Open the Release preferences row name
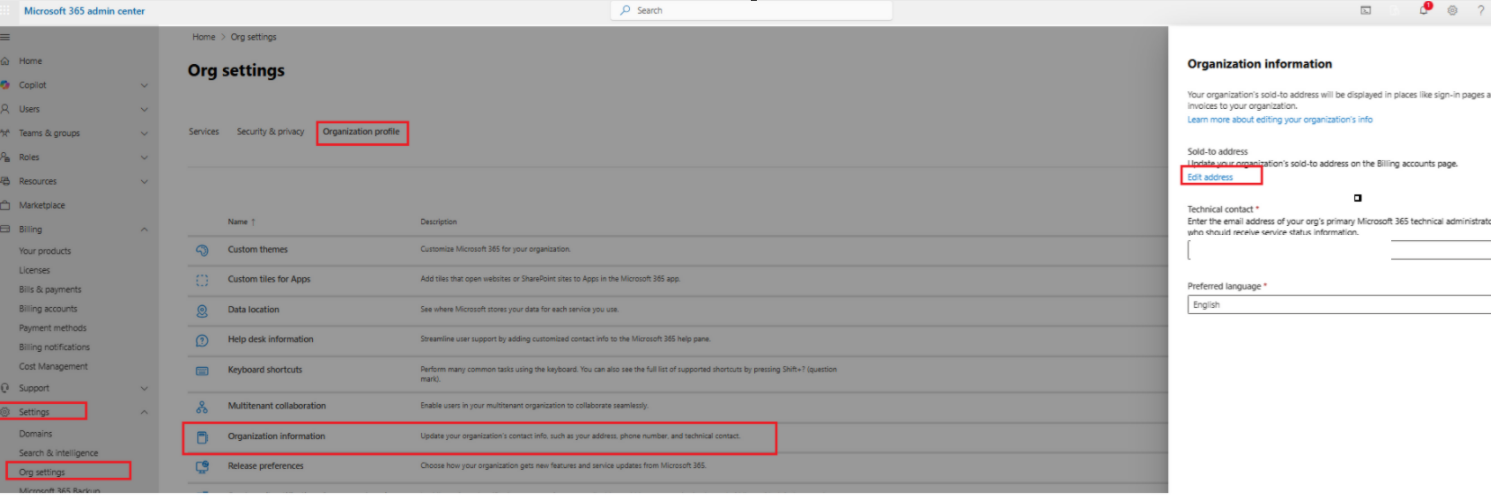 pos(265,466)
